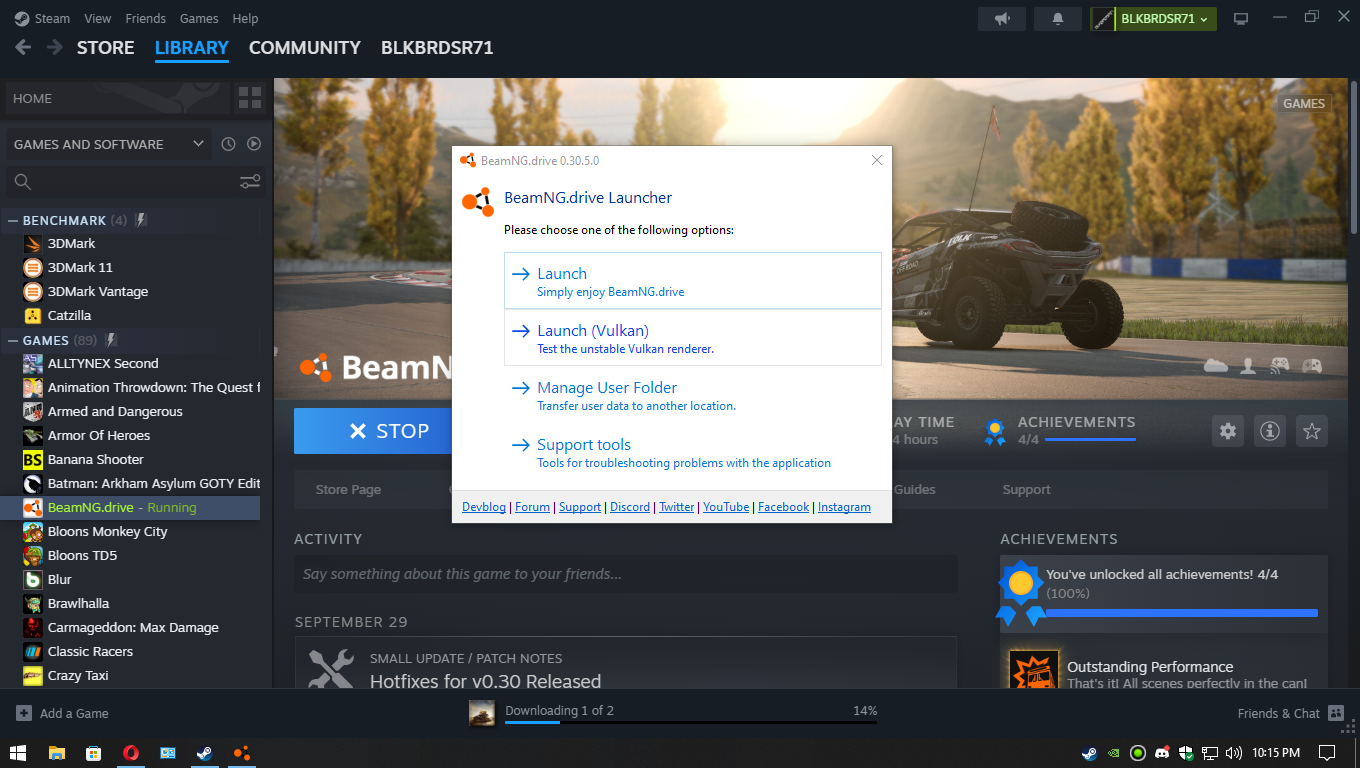This screenshot has height=768, width=1360.
Task: Collapse the BENCHMARK category
Action: pyautogui.click(x=13, y=220)
